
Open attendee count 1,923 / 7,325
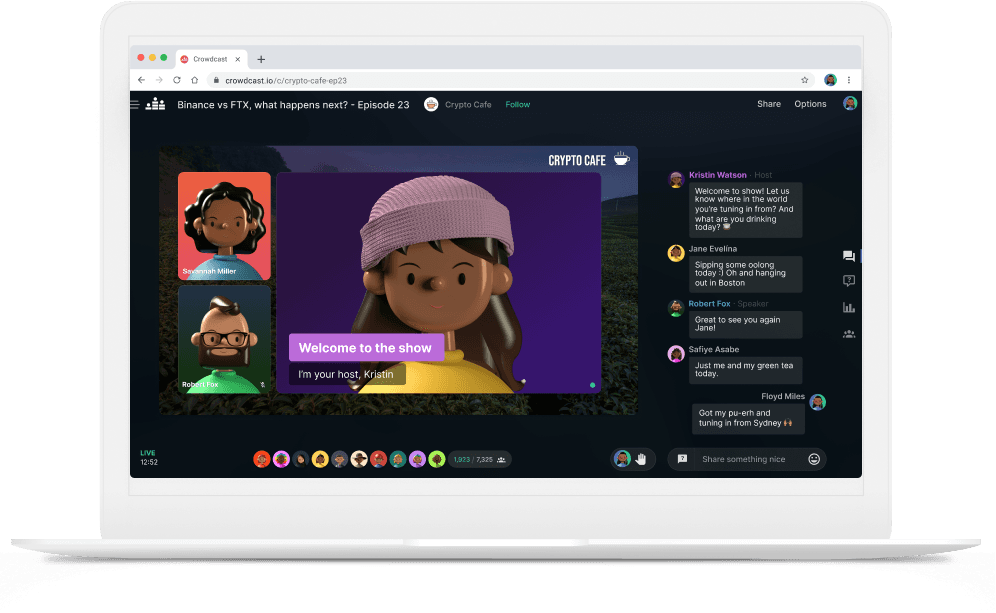[480, 459]
